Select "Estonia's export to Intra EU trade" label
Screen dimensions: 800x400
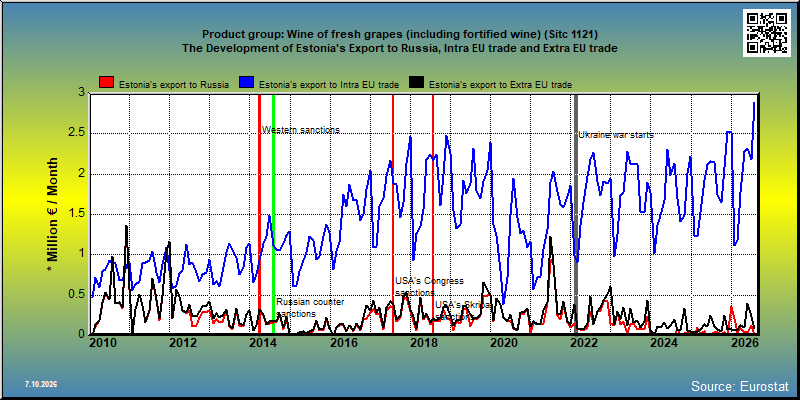[x=329, y=85]
